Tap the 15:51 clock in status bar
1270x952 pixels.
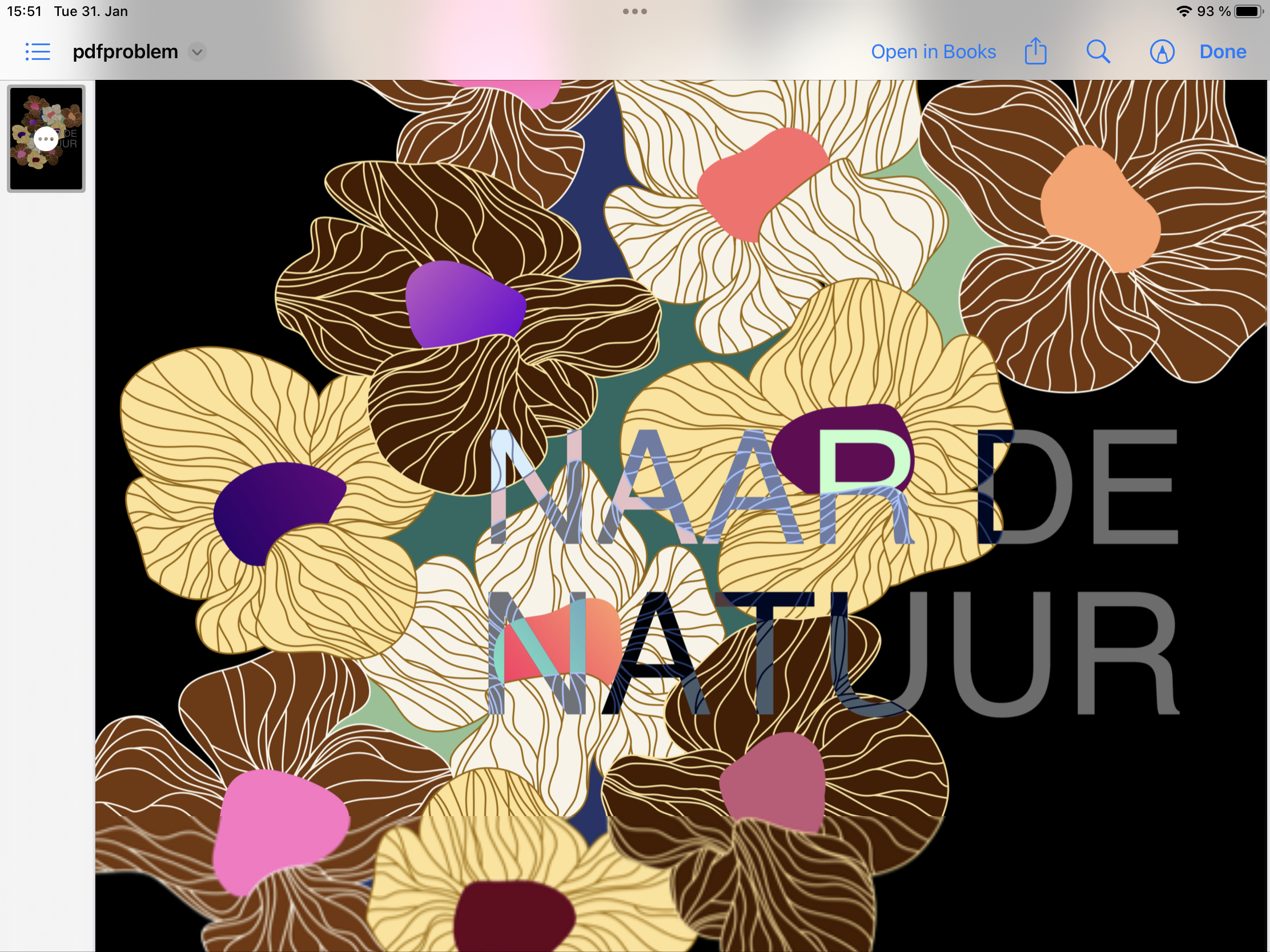[24, 11]
